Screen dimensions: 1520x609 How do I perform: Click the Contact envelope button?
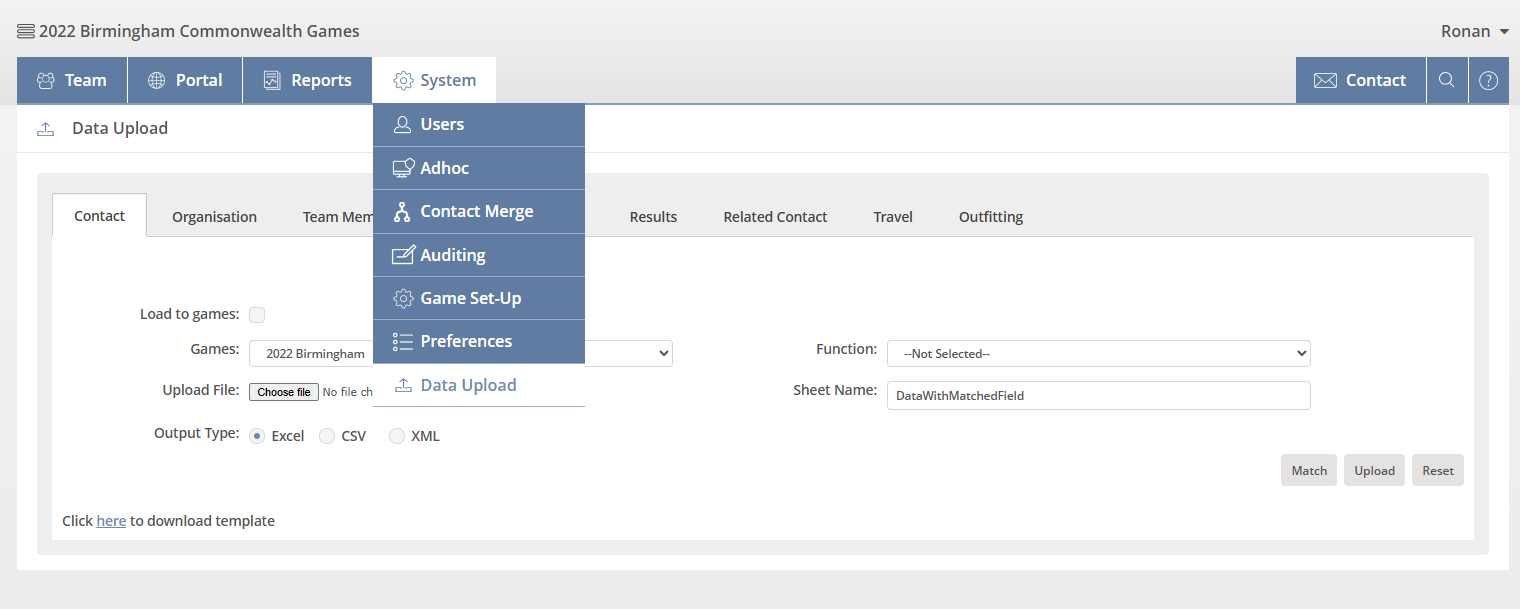coord(1360,80)
